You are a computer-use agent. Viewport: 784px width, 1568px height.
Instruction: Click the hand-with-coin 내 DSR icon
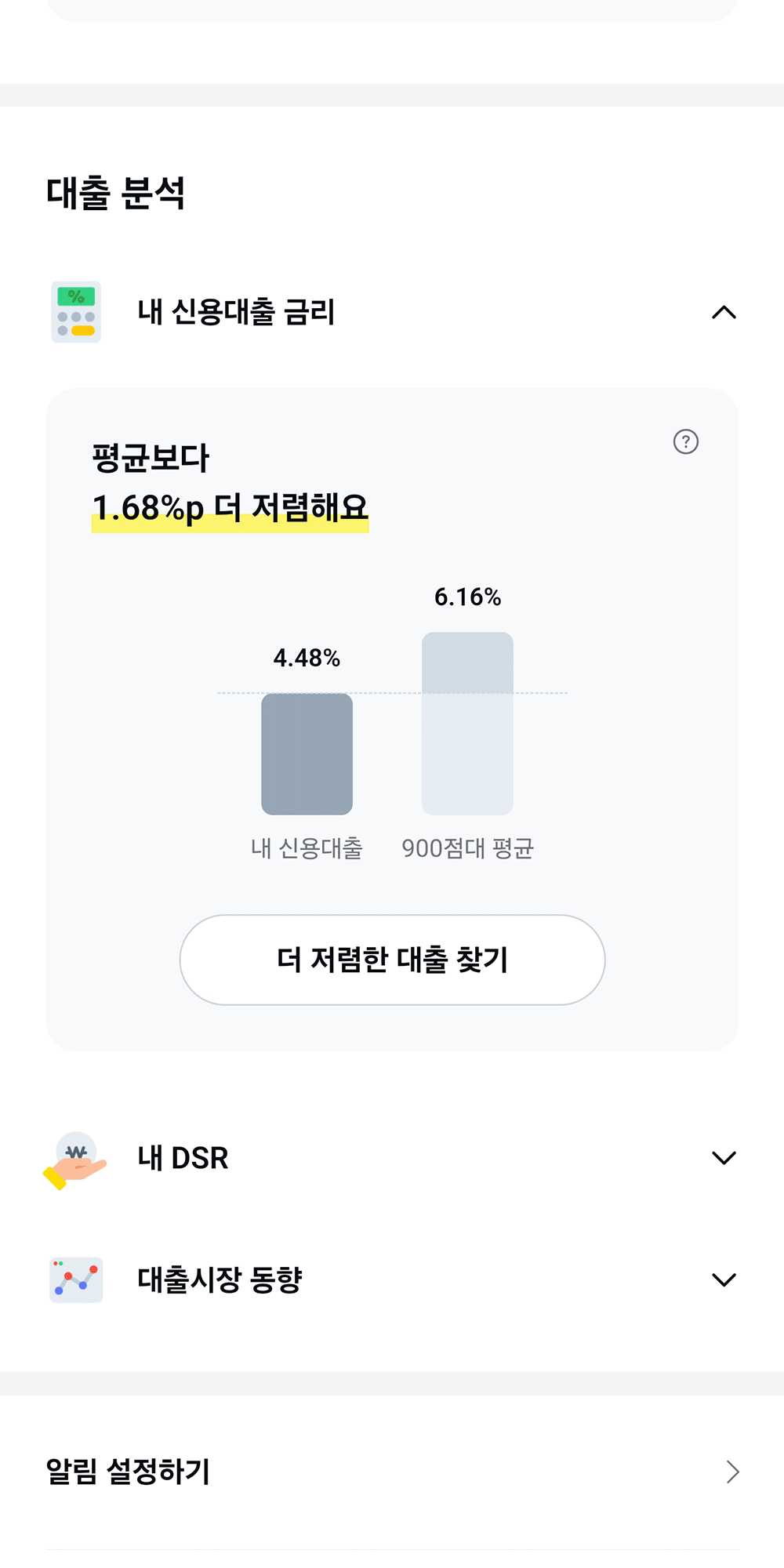75,1160
